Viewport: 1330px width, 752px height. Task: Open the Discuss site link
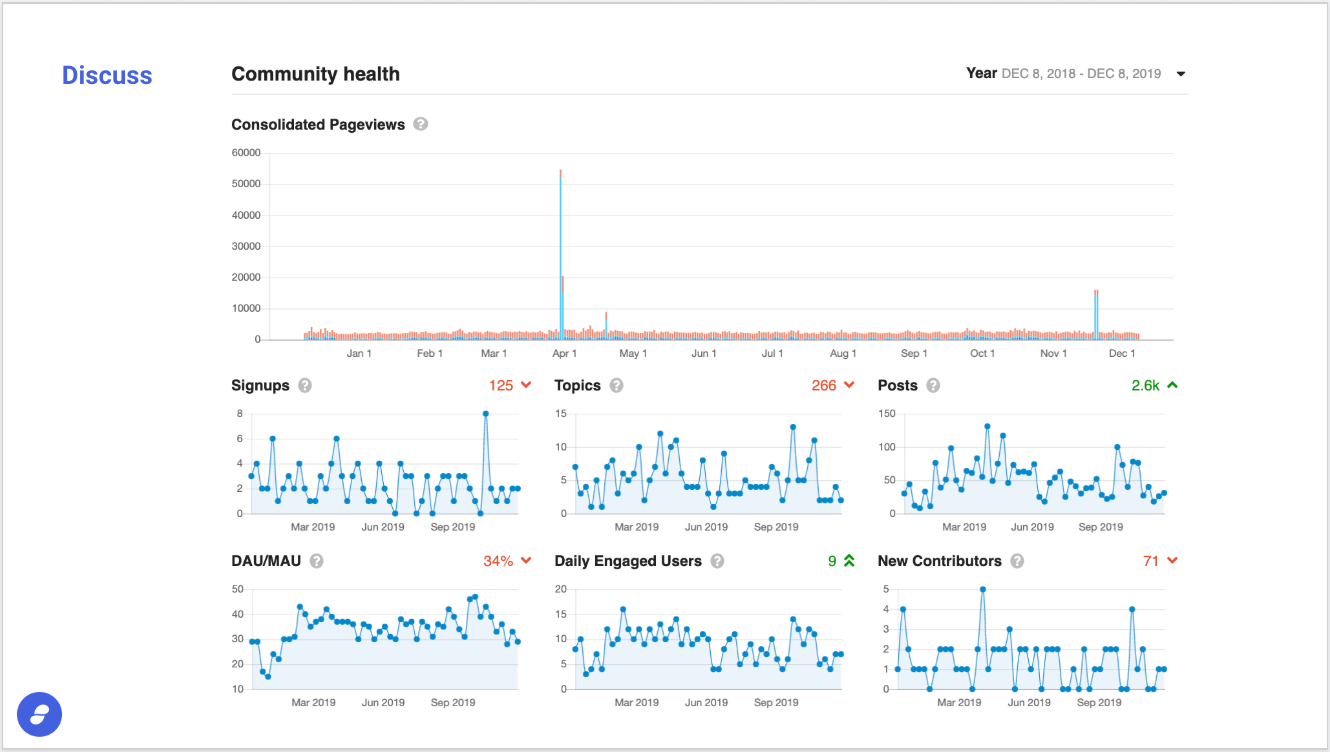point(107,75)
